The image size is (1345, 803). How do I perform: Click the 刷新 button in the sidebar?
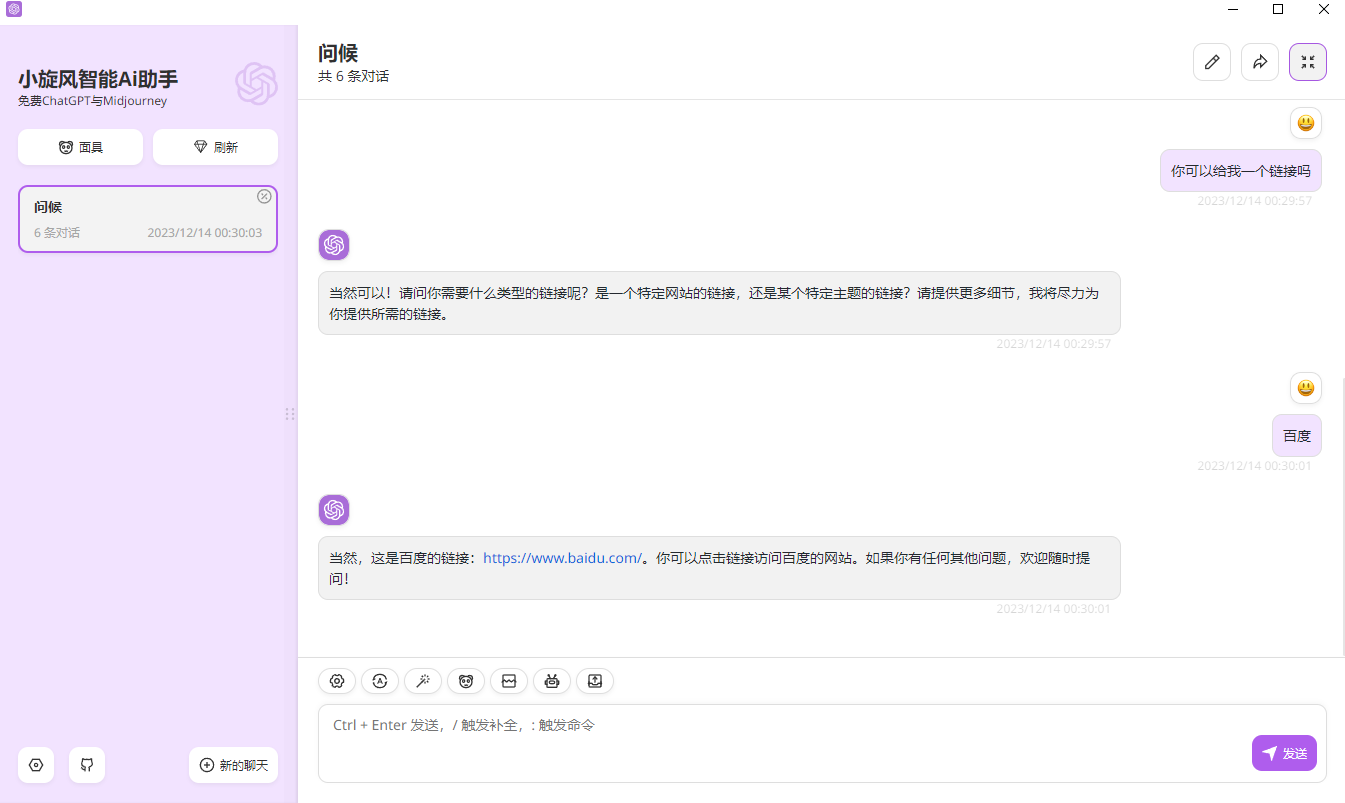[x=215, y=147]
